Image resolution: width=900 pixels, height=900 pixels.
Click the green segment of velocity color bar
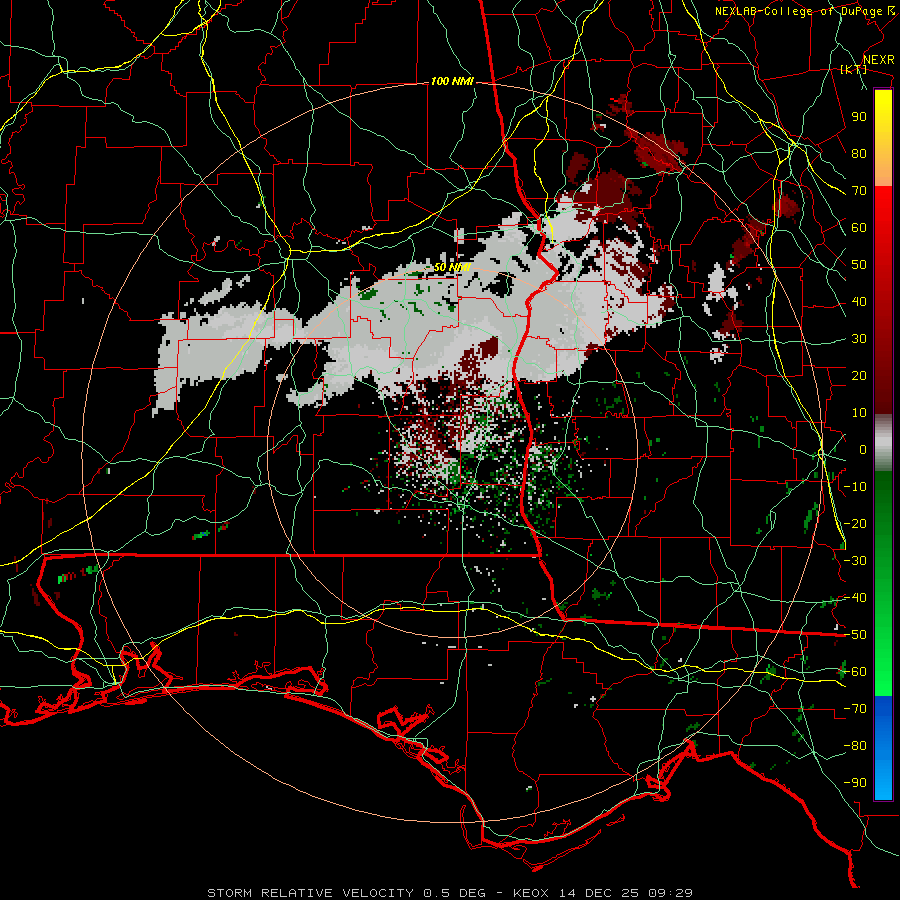[883, 583]
